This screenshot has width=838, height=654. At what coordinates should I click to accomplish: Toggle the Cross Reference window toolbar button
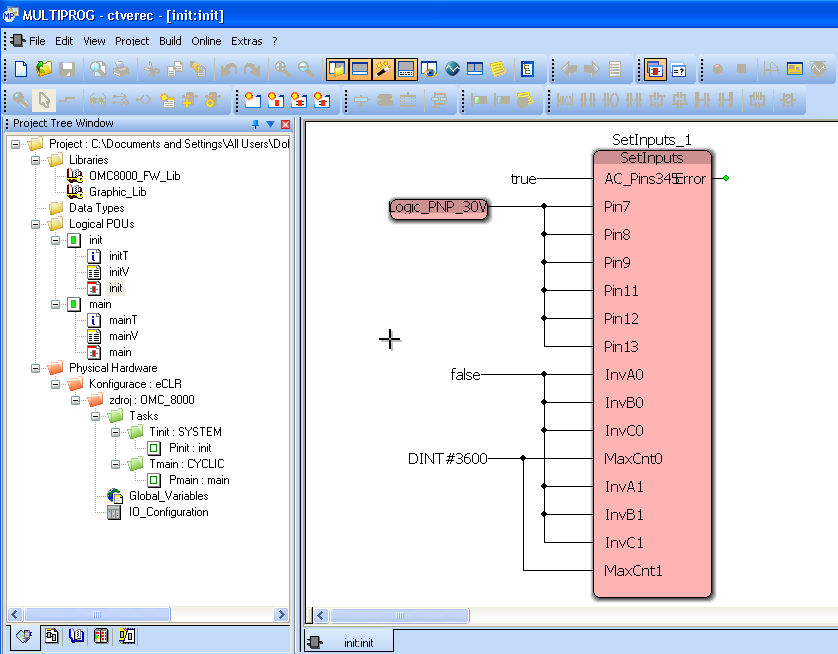406,69
